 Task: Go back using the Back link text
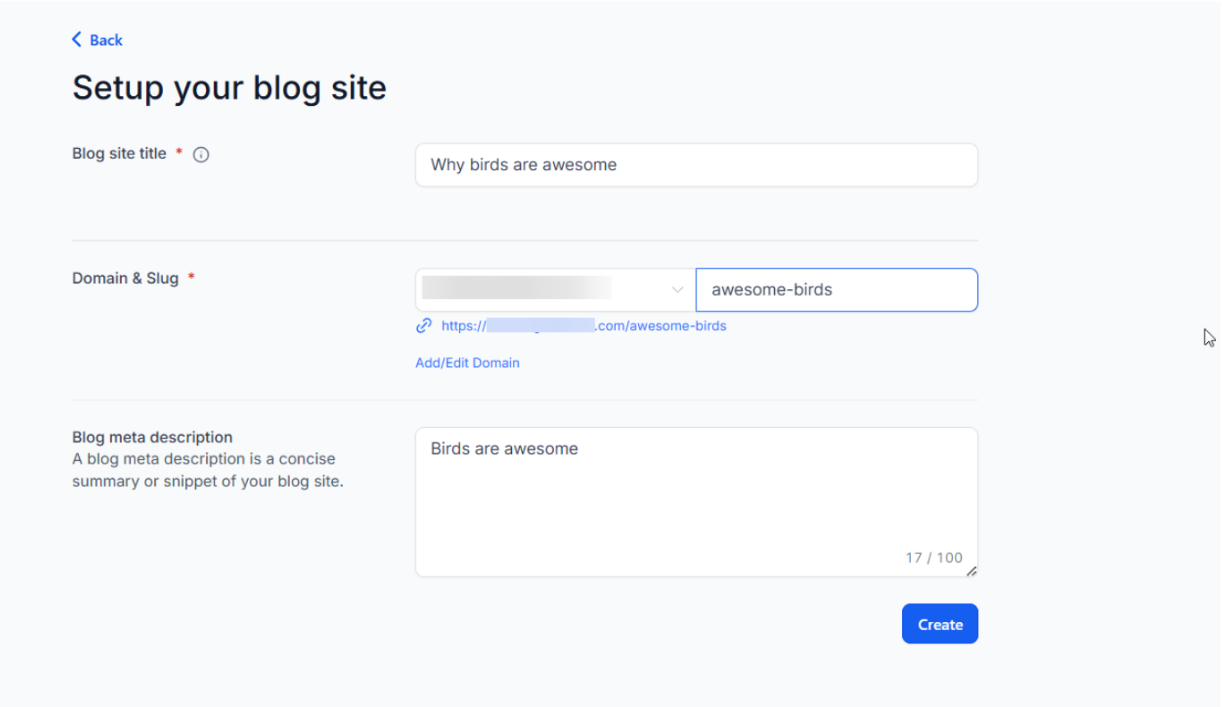click(106, 40)
